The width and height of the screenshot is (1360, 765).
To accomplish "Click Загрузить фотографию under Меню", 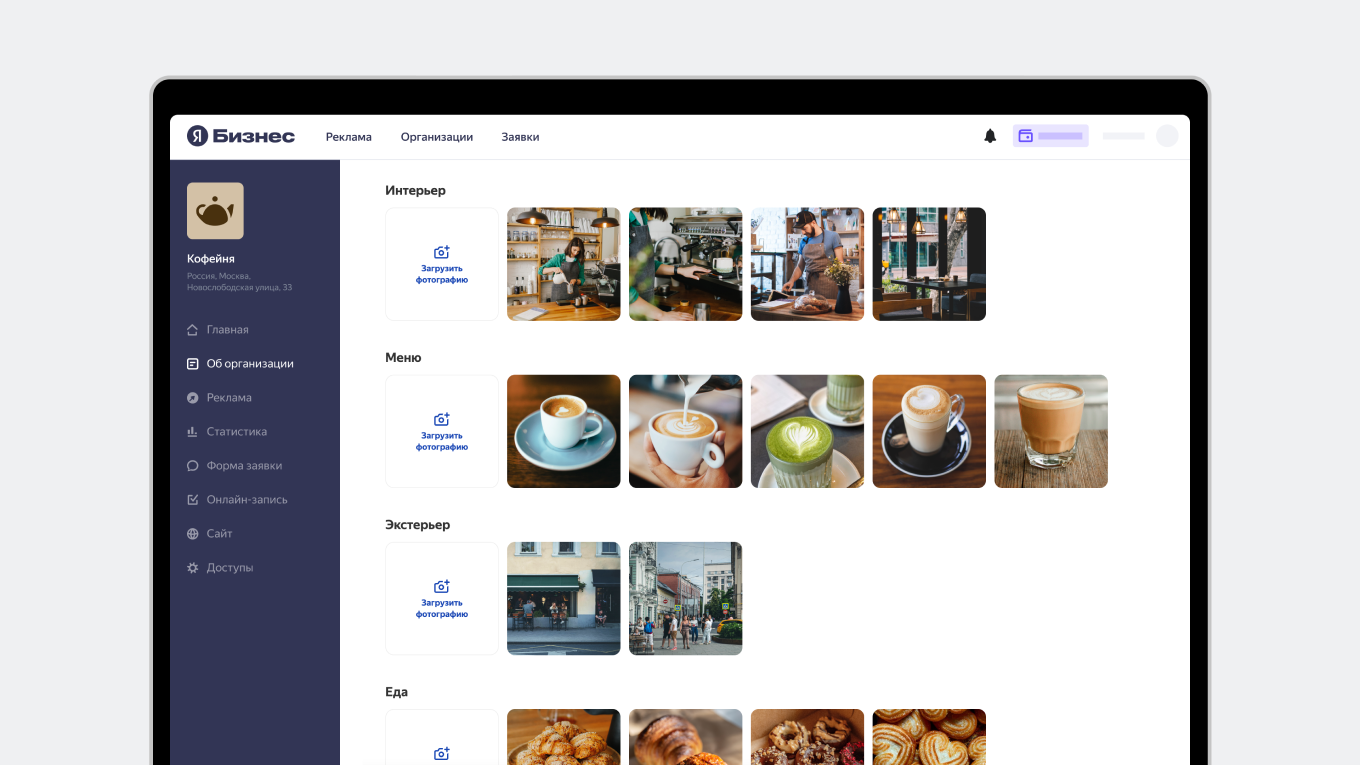I will click(442, 441).
